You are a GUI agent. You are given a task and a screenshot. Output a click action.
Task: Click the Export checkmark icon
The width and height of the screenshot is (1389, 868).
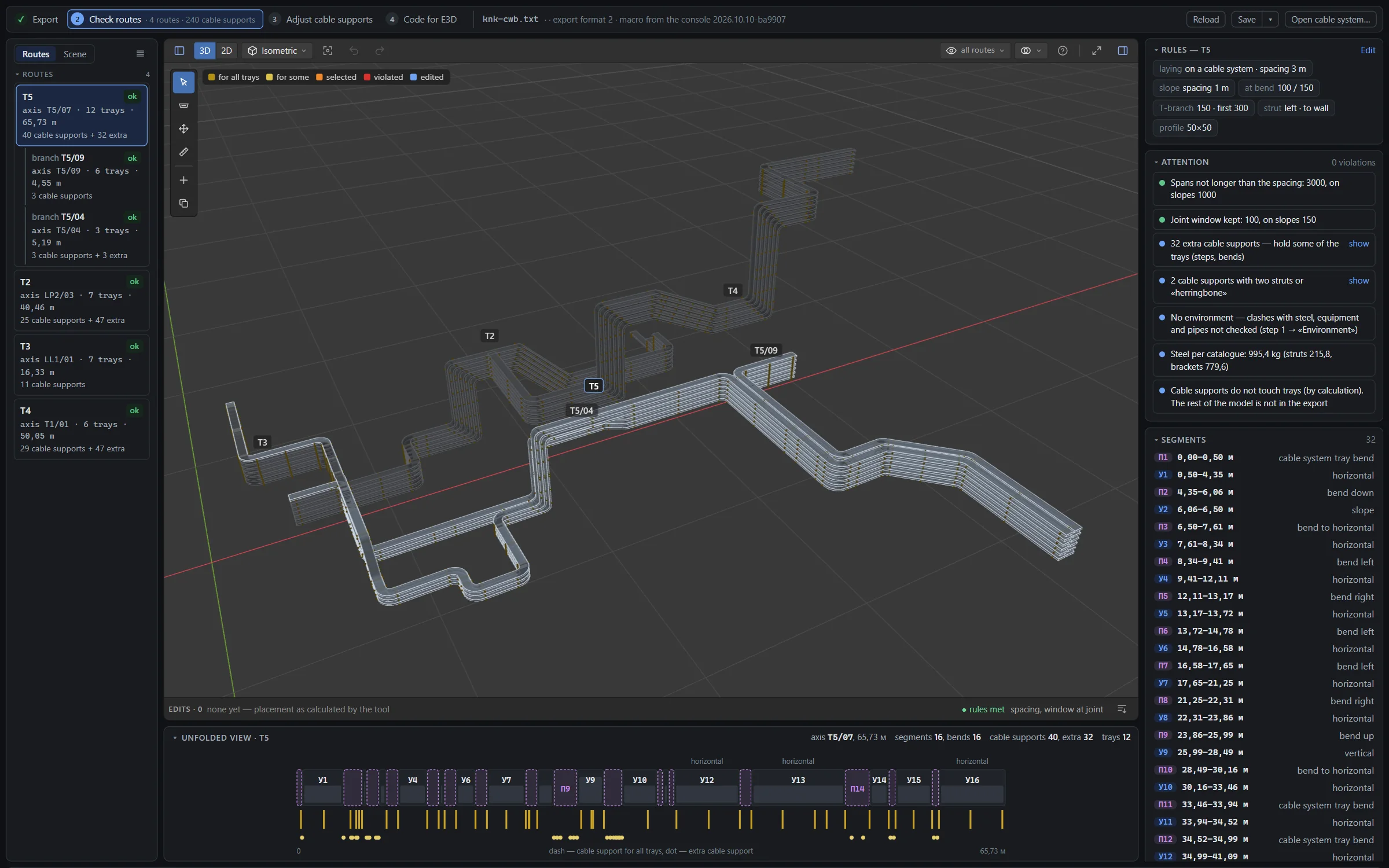pos(21,19)
